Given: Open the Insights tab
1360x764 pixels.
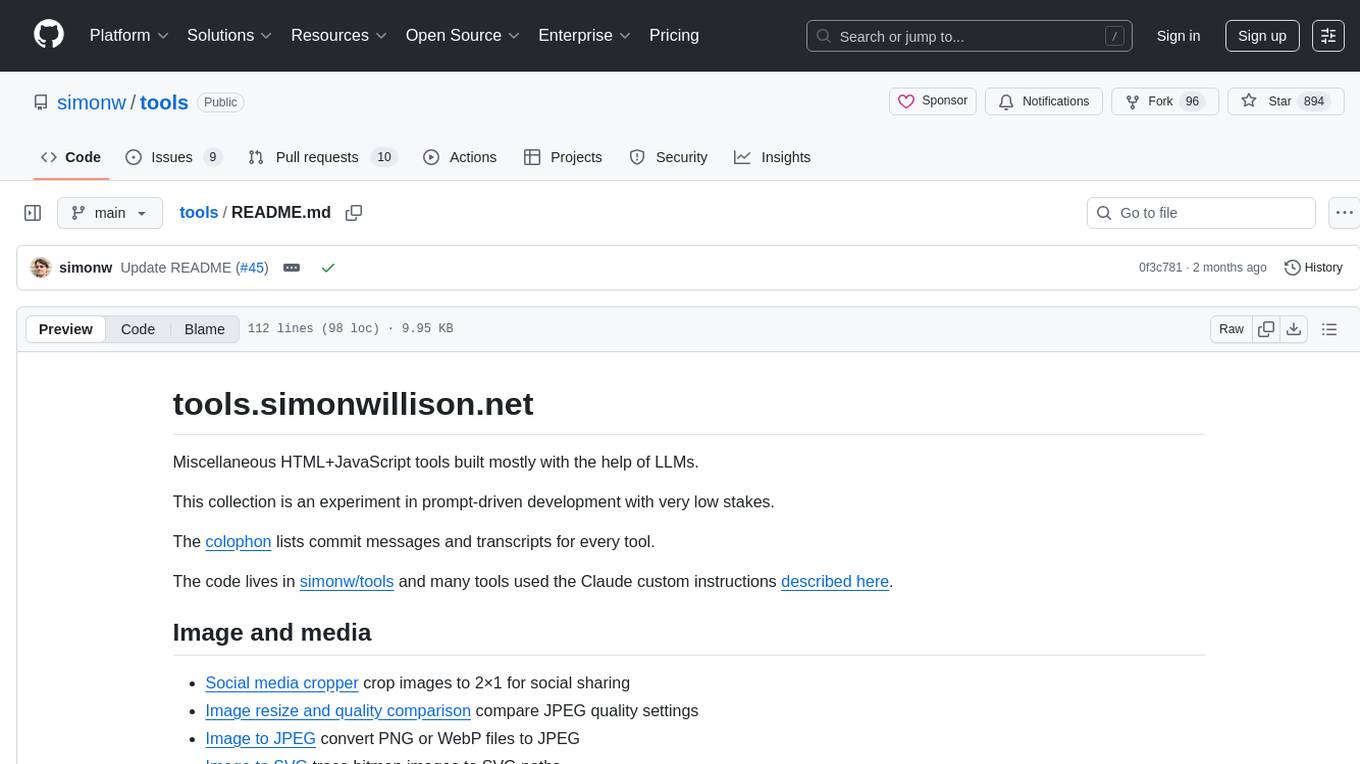Looking at the screenshot, I should (772, 157).
